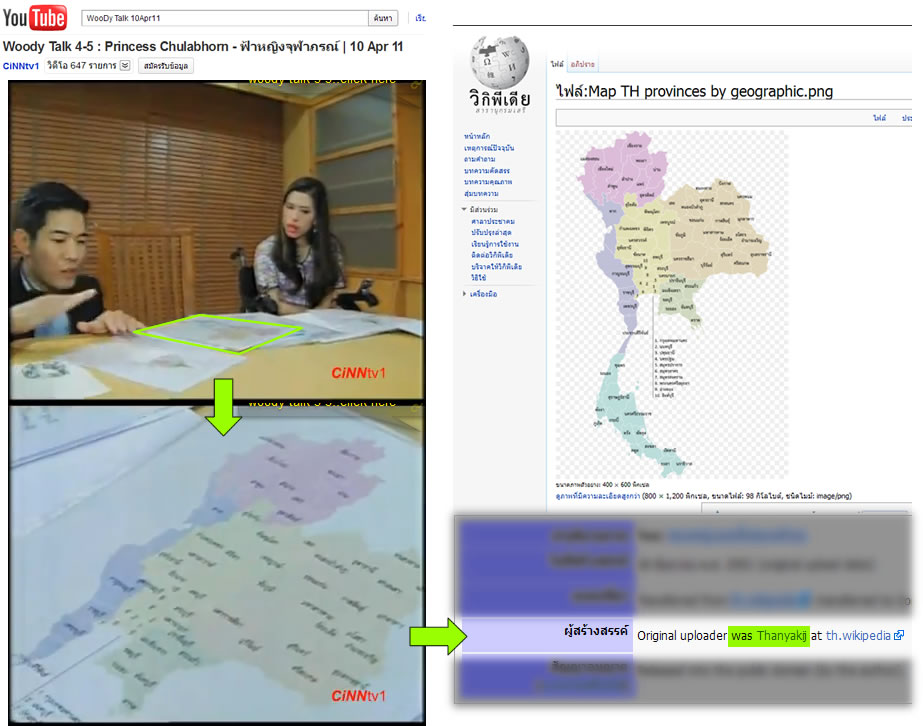The image size is (923, 726).
Task: Open the วิธีใช้ help link
Action: pos(479,277)
